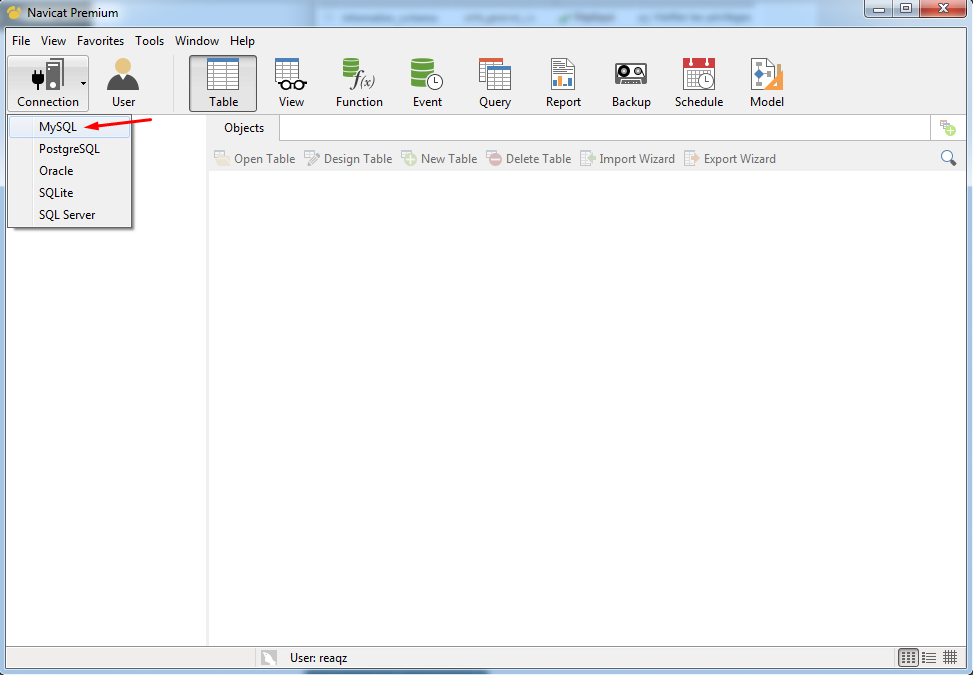Expand the Connection dropdown arrow
The image size is (973, 675).
tap(83, 83)
